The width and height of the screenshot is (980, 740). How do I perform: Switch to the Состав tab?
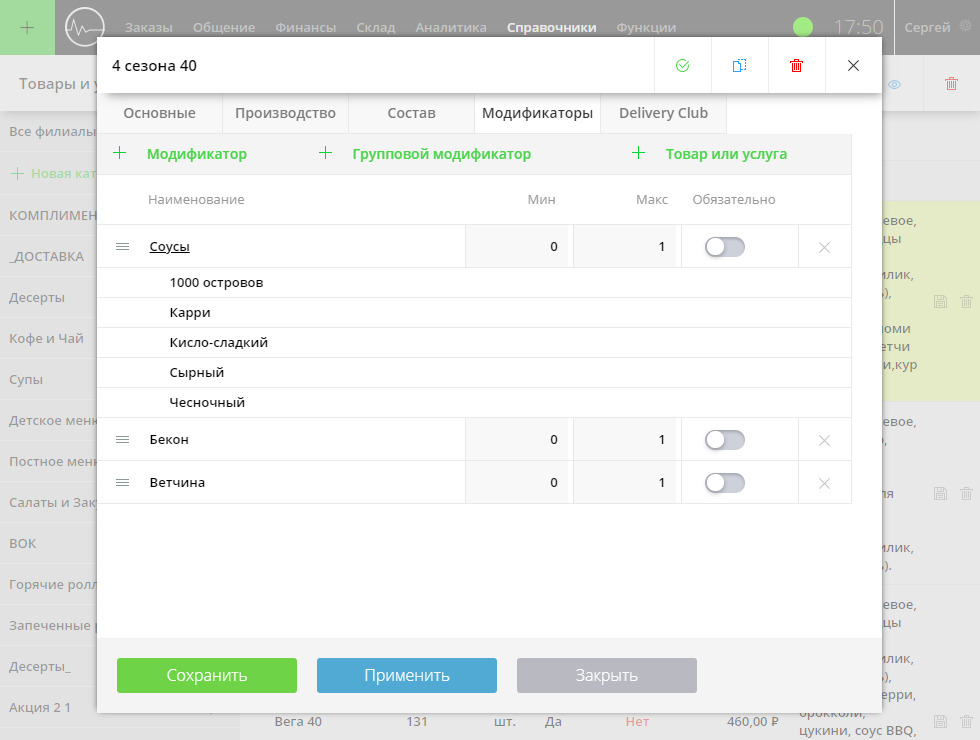coord(411,114)
